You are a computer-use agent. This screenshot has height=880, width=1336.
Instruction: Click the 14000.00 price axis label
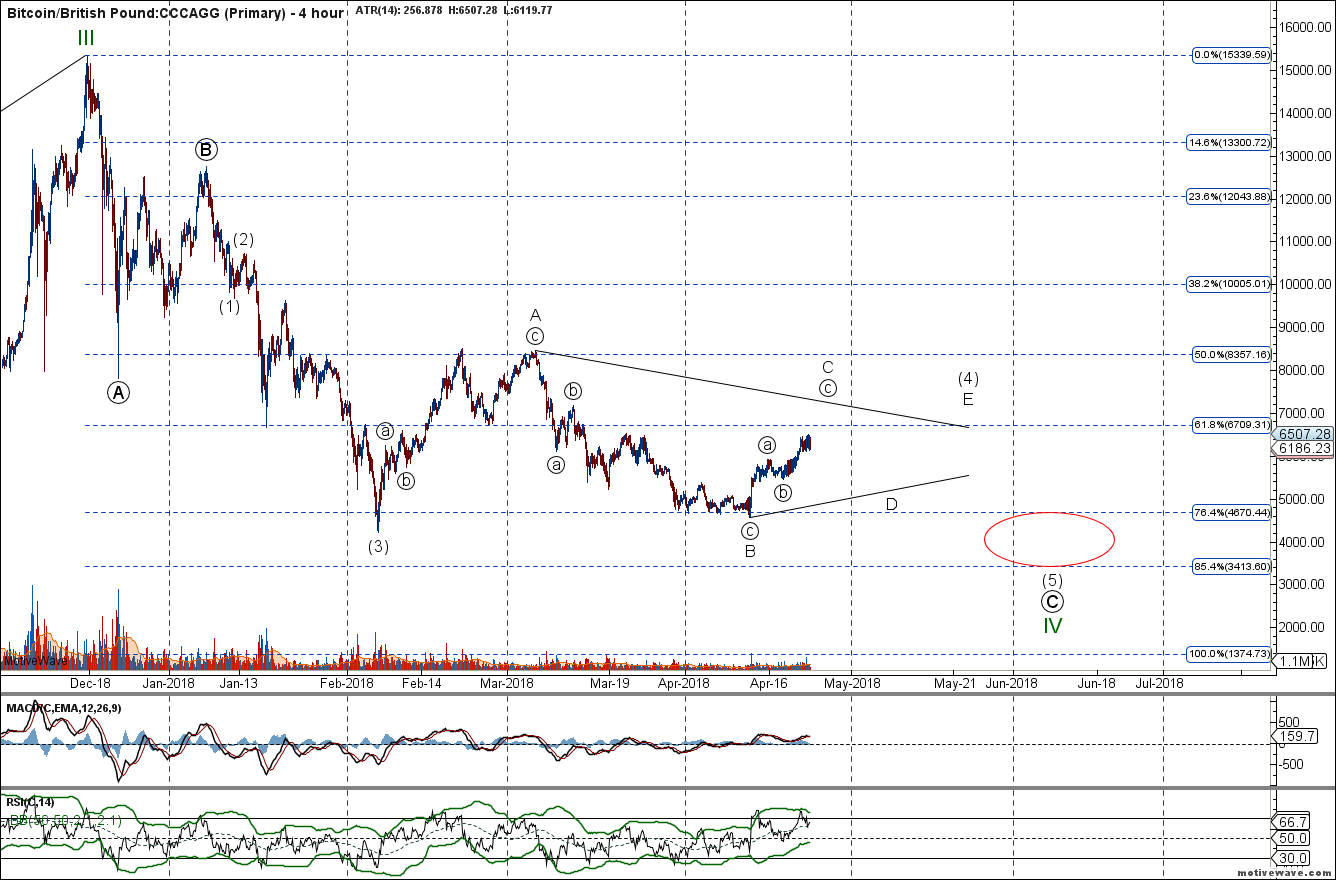click(x=1304, y=113)
